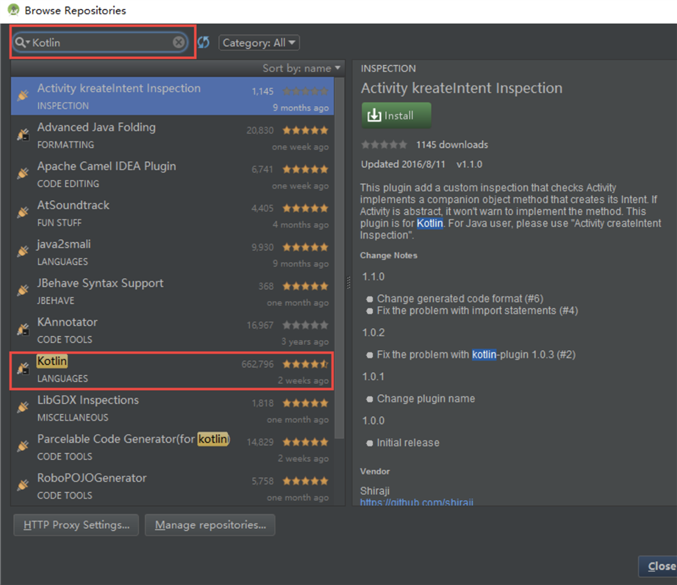Screen dimensions: 677x585
Task: Click Advanced Java Folding star rating
Action: click(305, 130)
